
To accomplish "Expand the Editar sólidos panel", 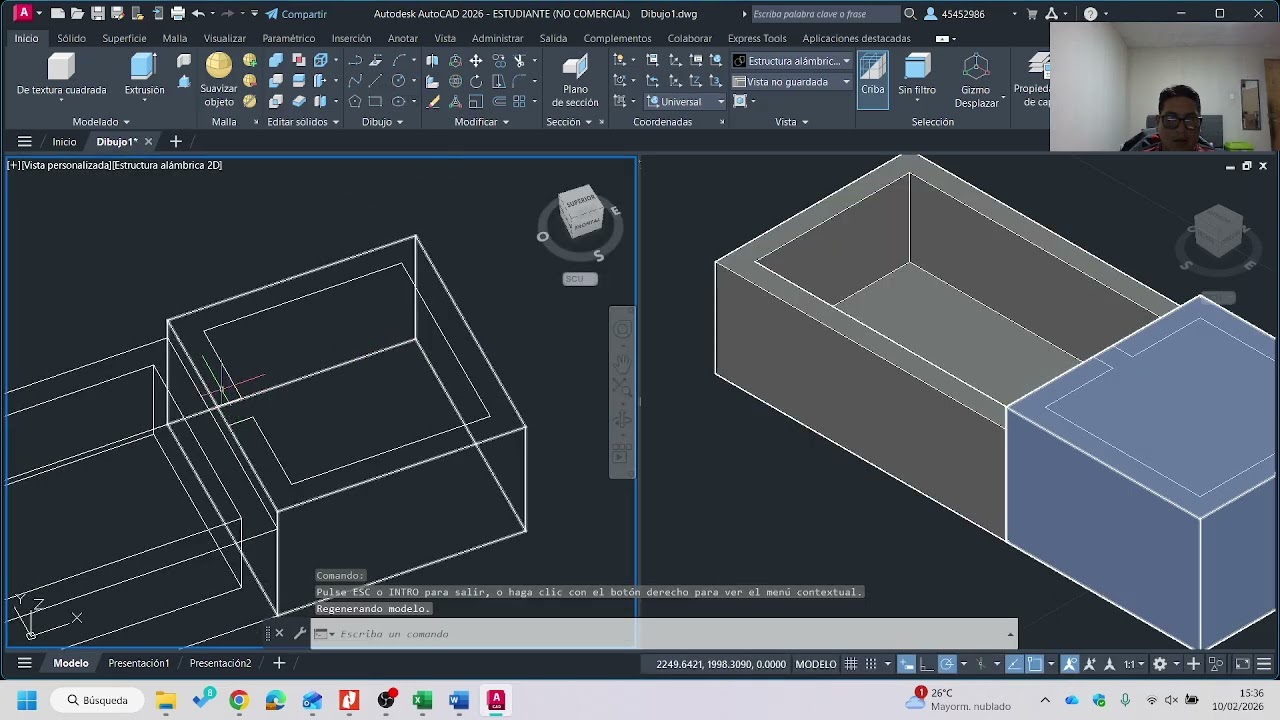I will pyautogui.click(x=303, y=122).
